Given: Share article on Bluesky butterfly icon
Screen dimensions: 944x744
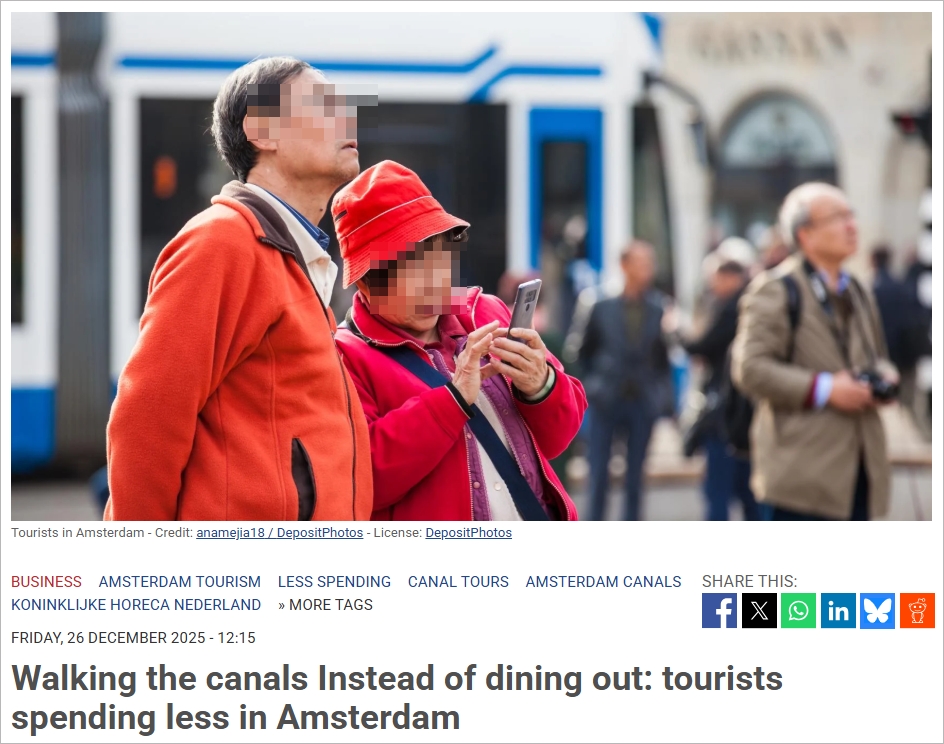Looking at the screenshot, I should pos(877,610).
